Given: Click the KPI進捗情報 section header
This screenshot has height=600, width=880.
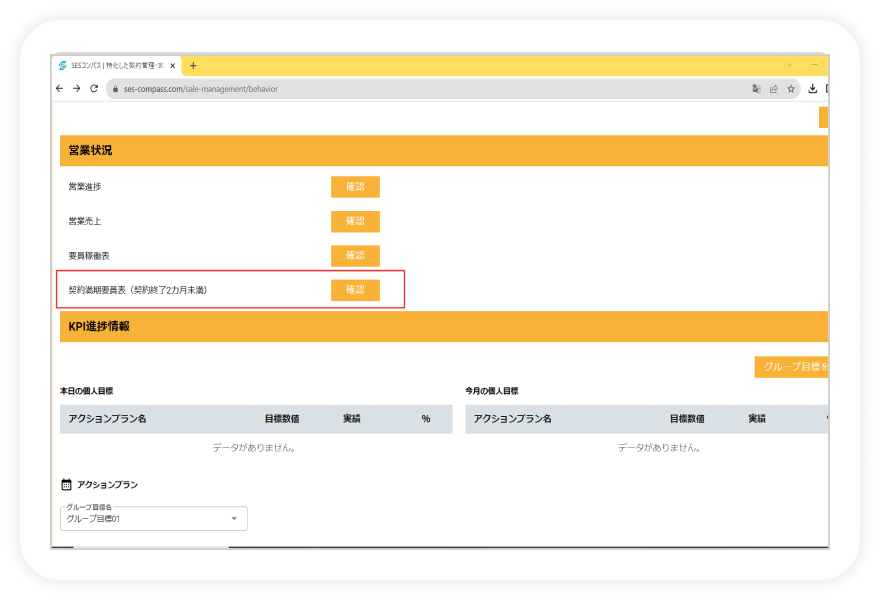Looking at the screenshot, I should (444, 327).
